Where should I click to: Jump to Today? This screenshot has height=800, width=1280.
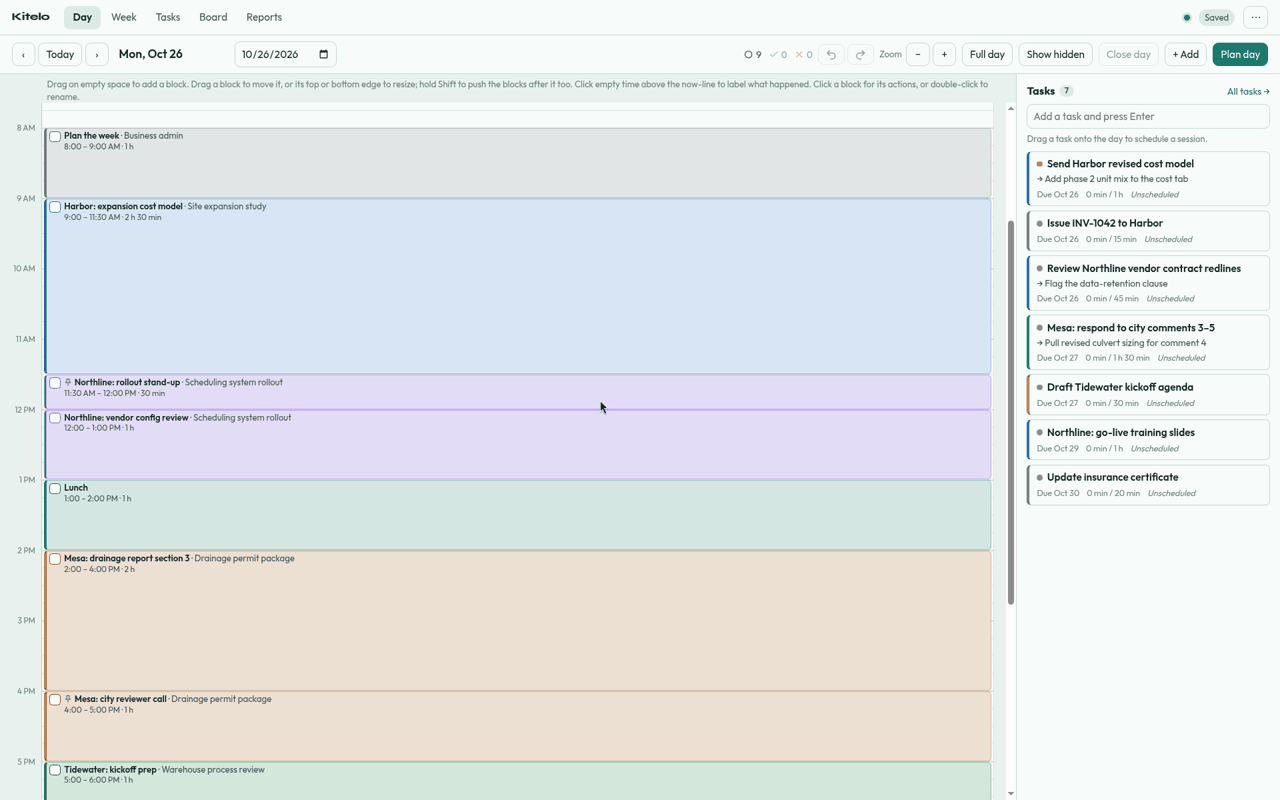point(60,55)
